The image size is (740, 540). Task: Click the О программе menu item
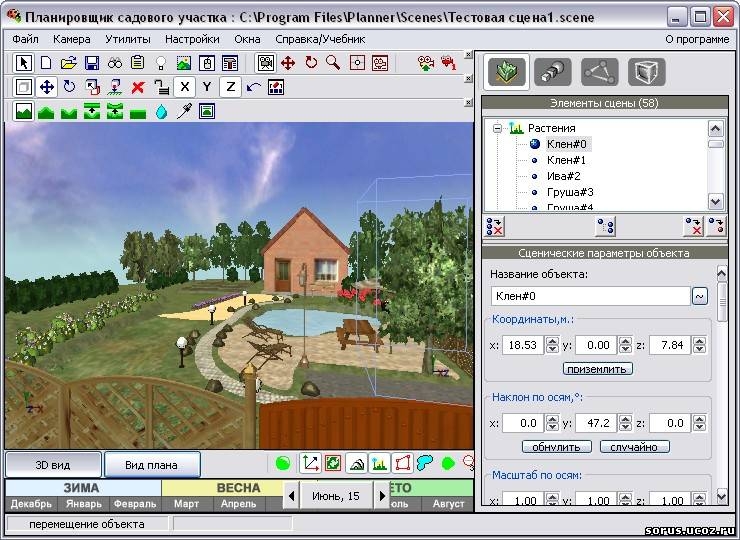click(697, 39)
